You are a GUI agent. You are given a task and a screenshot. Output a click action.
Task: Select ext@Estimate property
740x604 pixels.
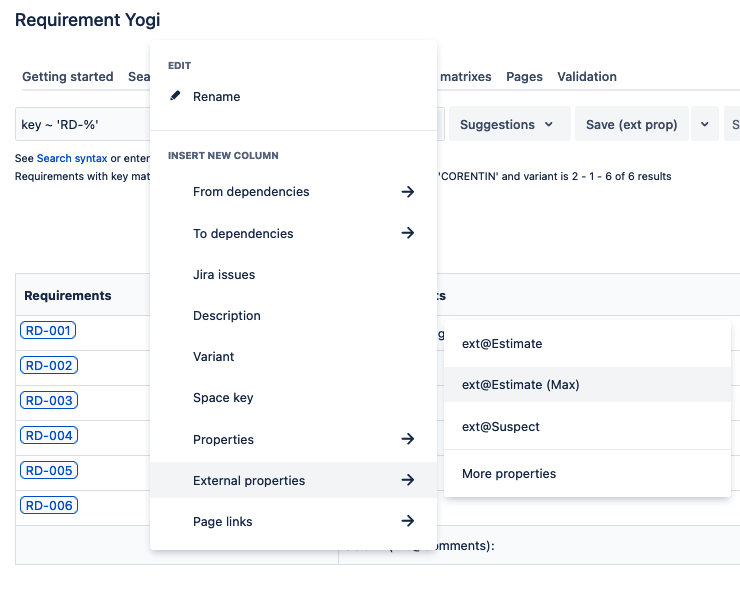pos(502,344)
